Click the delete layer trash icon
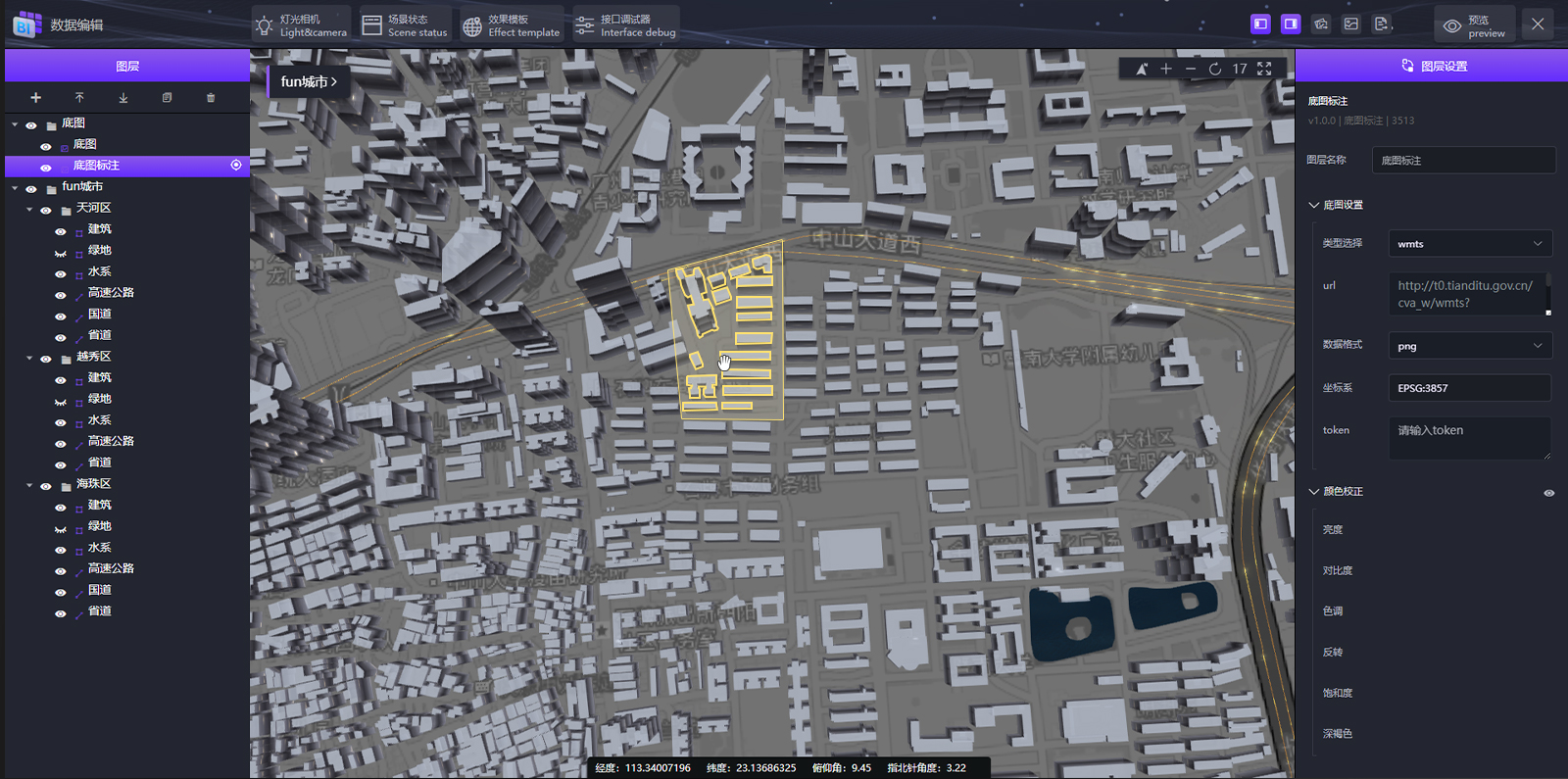The height and width of the screenshot is (779, 1568). [211, 98]
